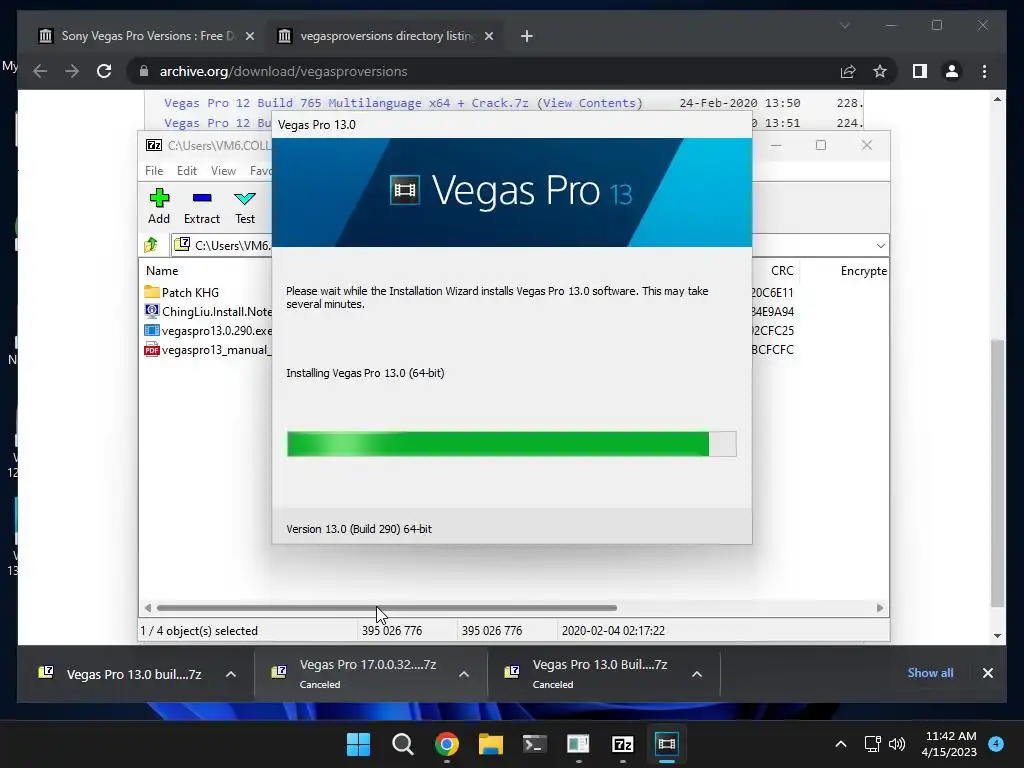1024x768 pixels.
Task: Sort by the CRC column header
Action: [782, 270]
